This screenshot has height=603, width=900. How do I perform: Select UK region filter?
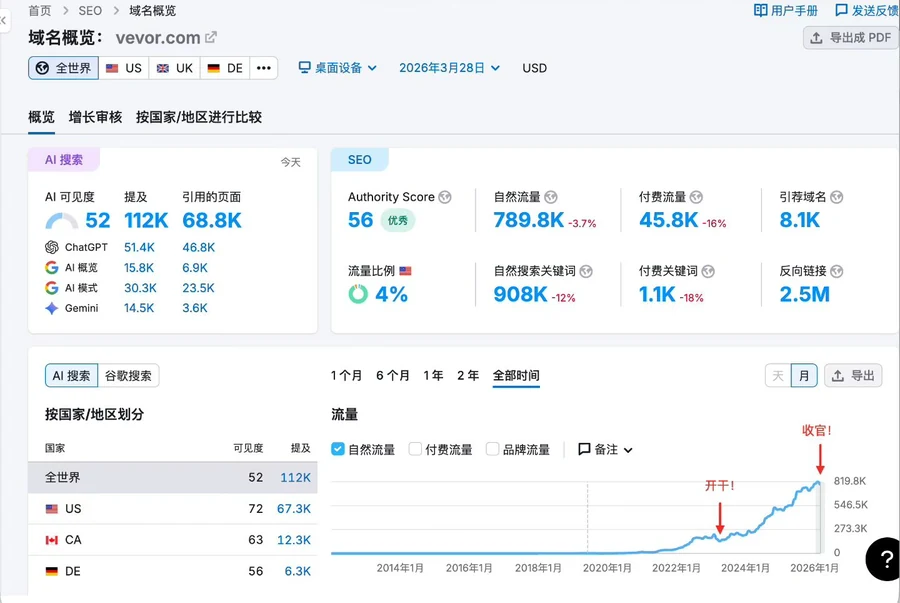point(174,68)
